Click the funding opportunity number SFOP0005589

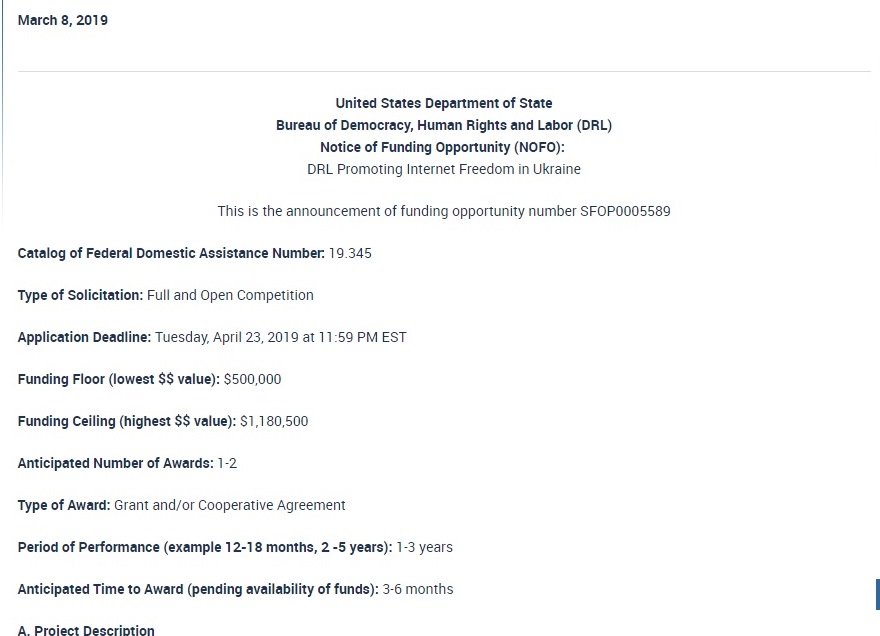[625, 211]
